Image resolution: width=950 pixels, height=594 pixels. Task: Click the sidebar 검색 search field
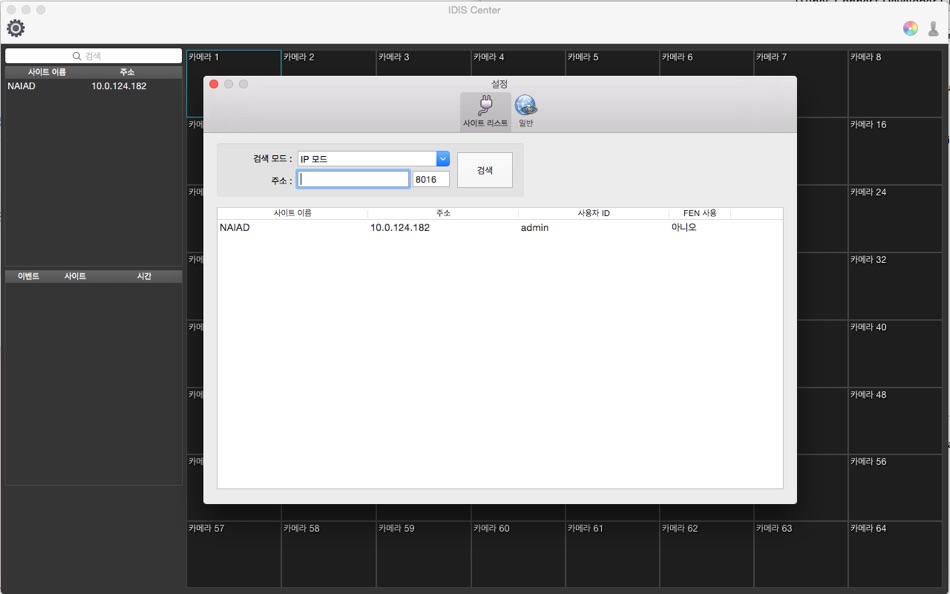(x=93, y=56)
